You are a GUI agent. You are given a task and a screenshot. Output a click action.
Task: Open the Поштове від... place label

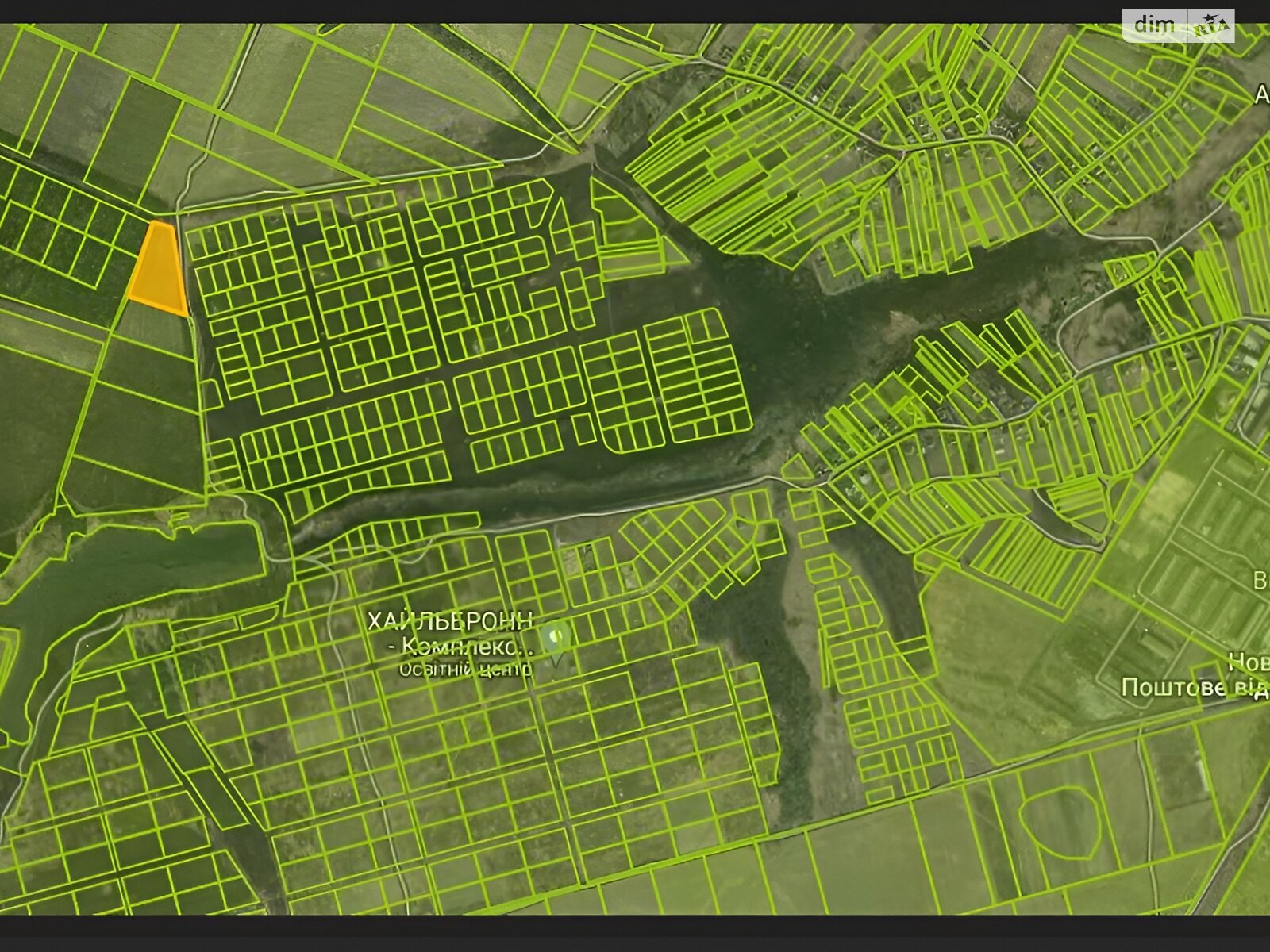(1195, 688)
